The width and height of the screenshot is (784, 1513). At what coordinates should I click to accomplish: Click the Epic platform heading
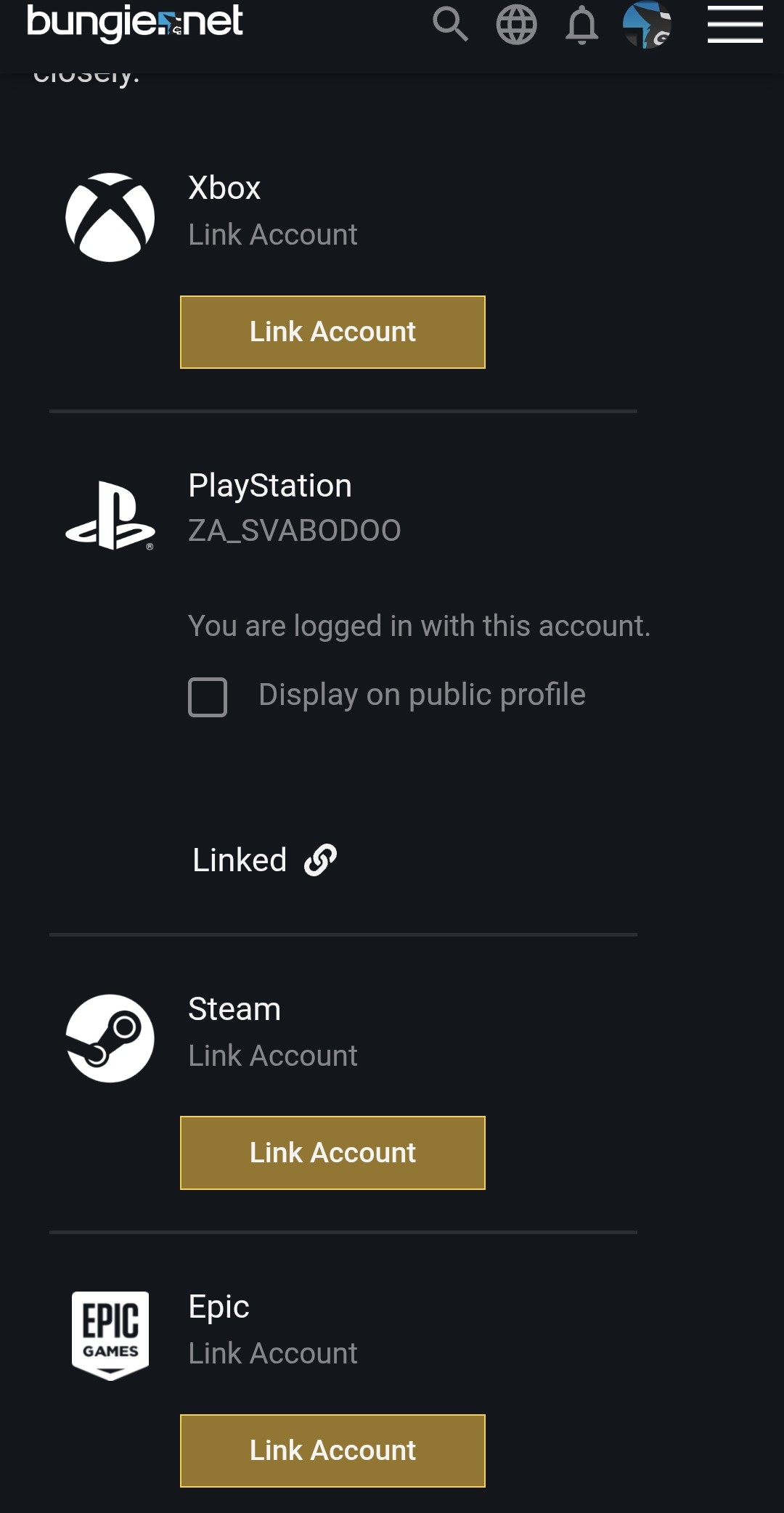[x=219, y=1307]
